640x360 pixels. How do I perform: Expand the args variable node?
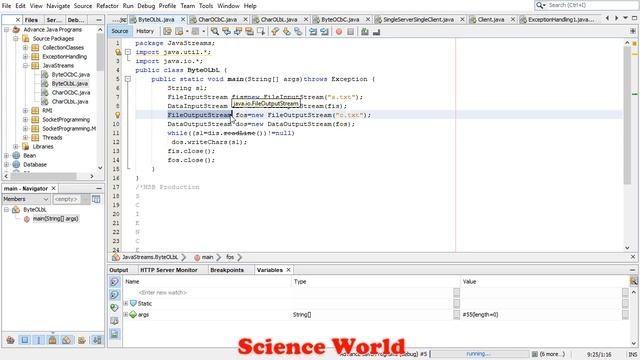coord(126,314)
